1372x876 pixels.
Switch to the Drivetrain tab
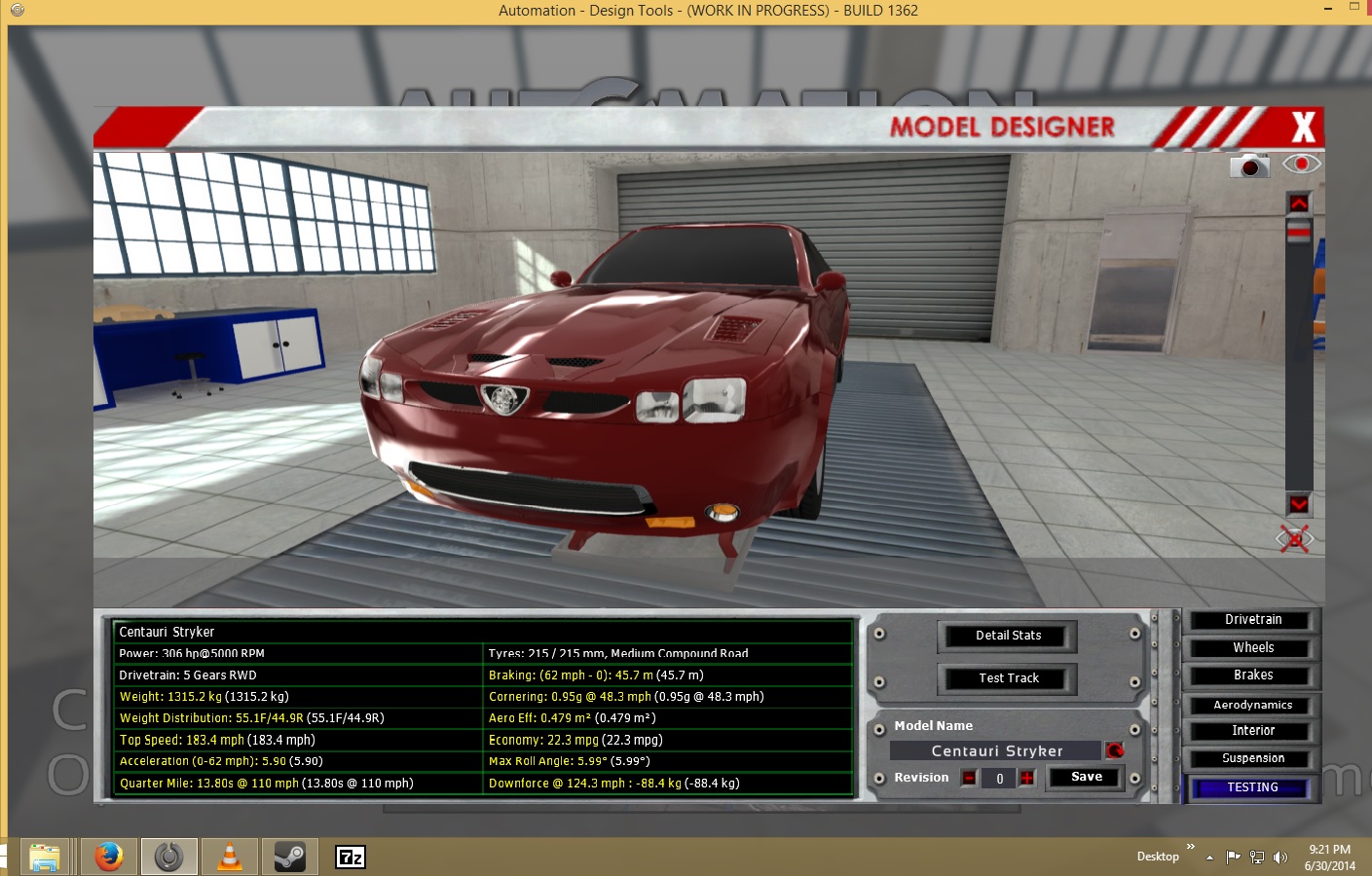coord(1252,620)
